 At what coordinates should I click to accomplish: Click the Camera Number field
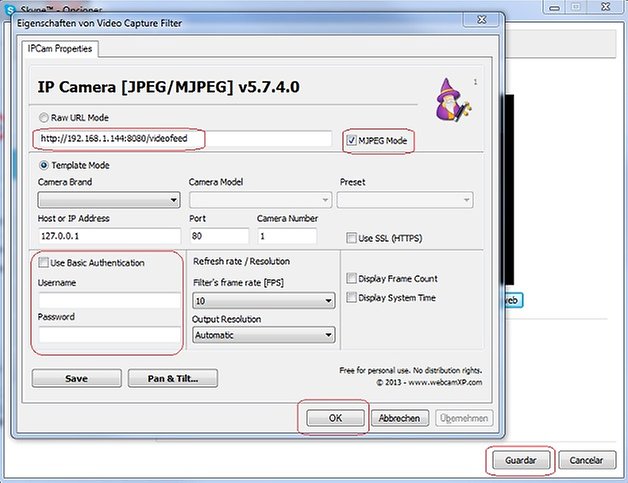287,236
